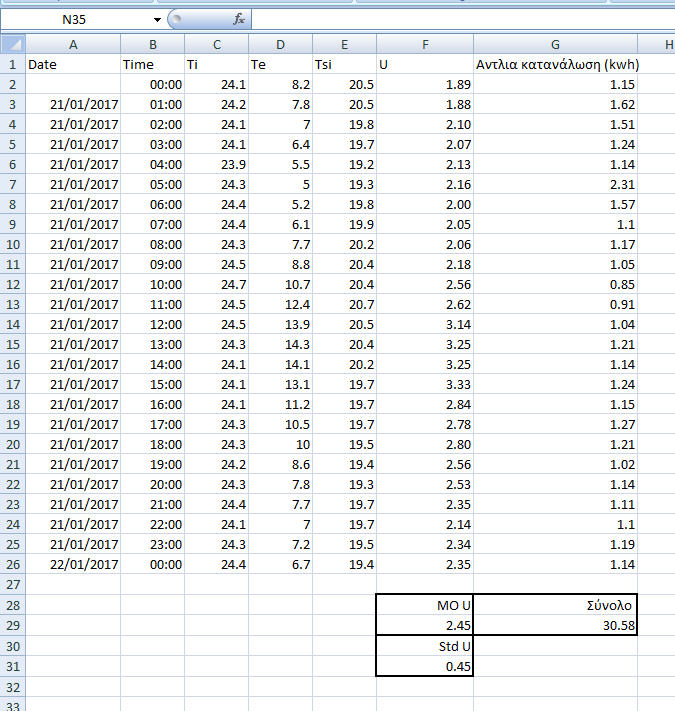675x711 pixels.
Task: Click inside the formula bar
Action: [x=450, y=20]
